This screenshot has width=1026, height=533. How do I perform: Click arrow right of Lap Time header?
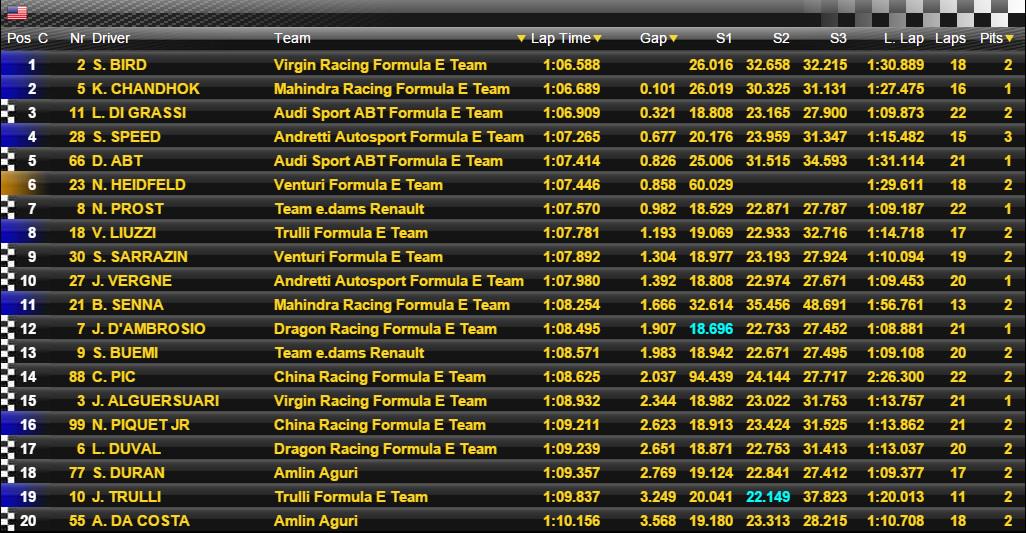597,39
